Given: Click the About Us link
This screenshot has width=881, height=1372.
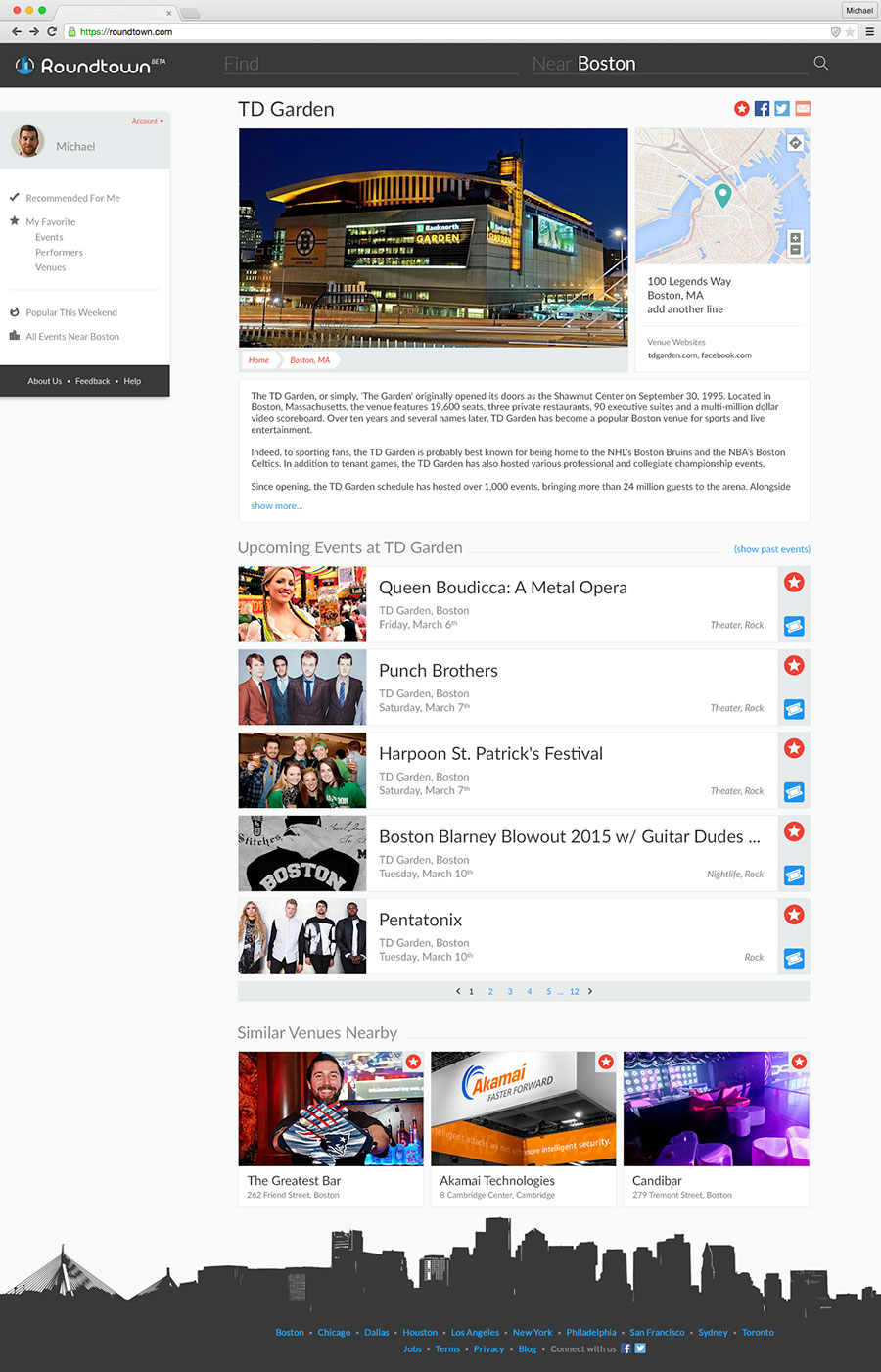Looking at the screenshot, I should pyautogui.click(x=45, y=381).
